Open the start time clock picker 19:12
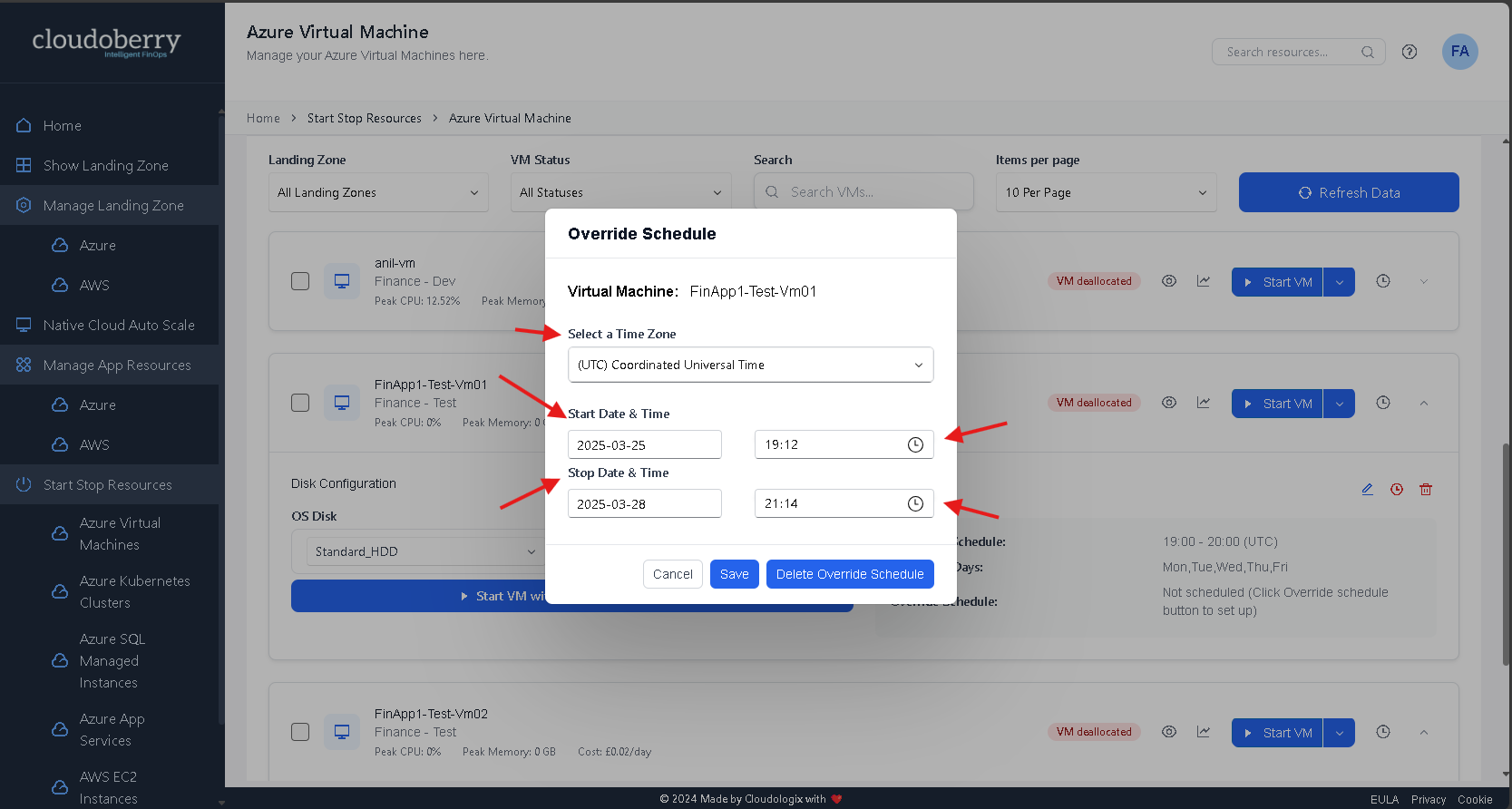Screen dimensions: 1512x809 [x=915, y=444]
